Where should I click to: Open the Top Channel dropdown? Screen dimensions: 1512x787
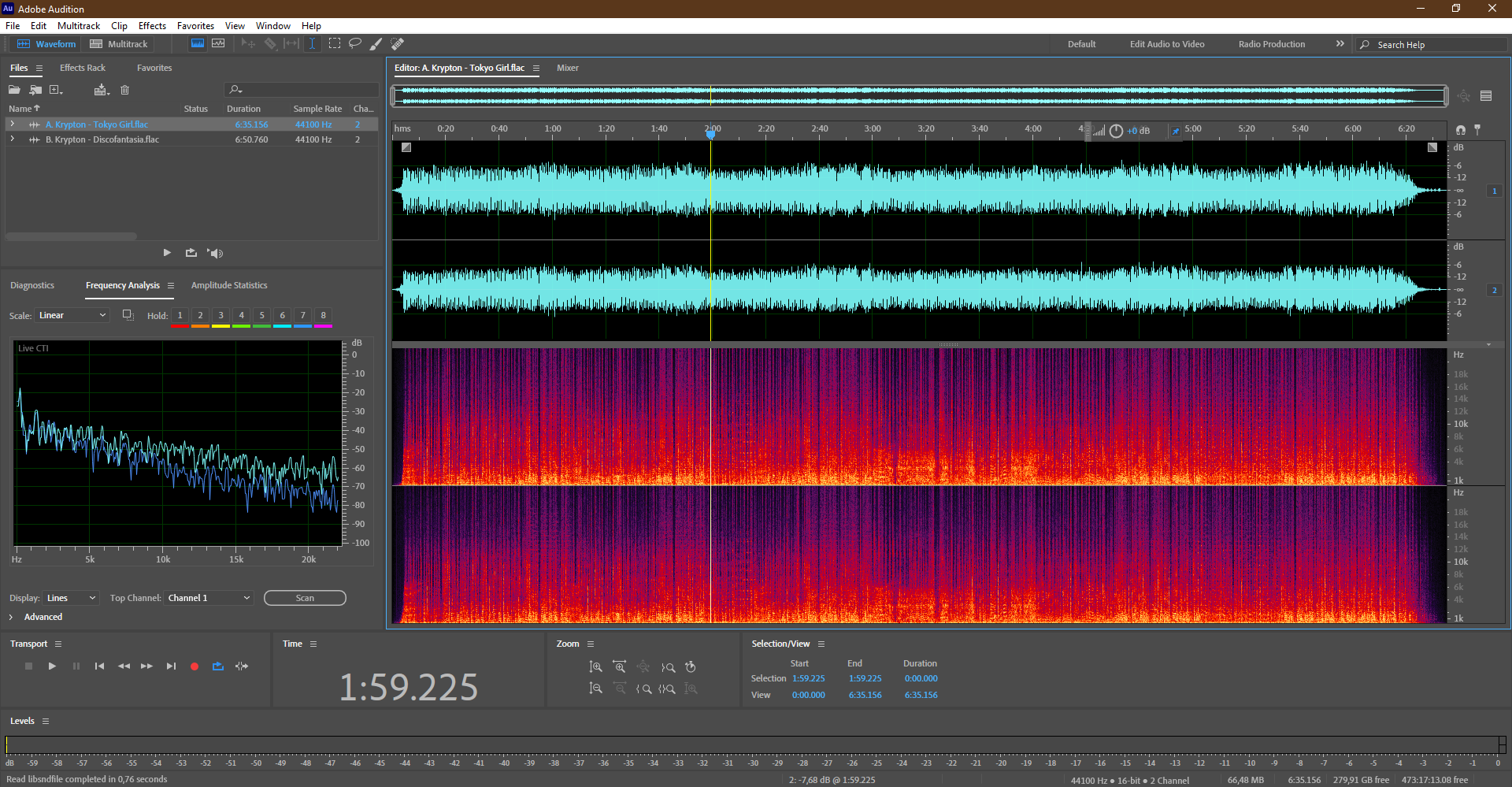coord(209,598)
